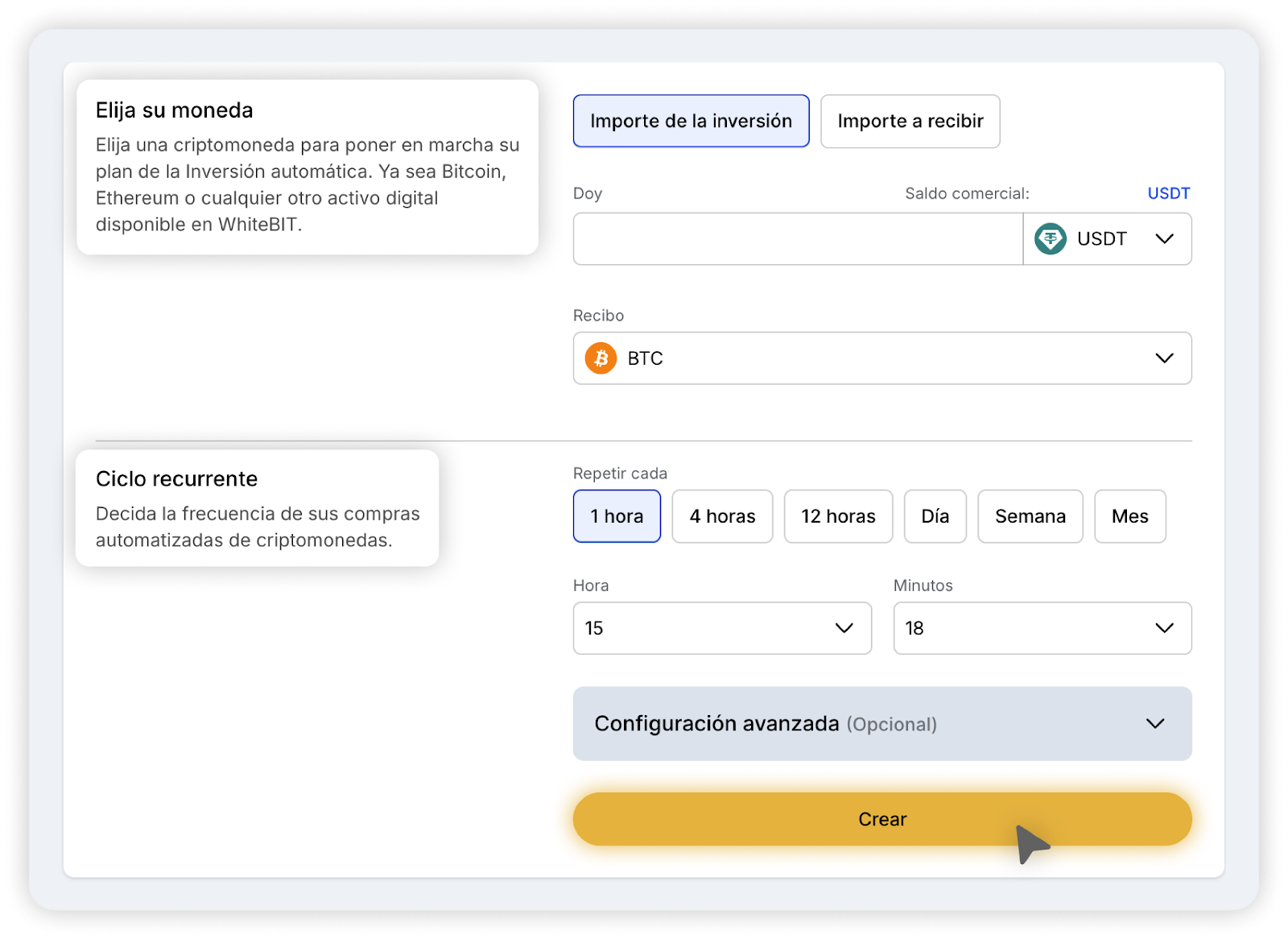Click the chevron arrow beside USDT
This screenshot has height=939, width=1288.
click(1164, 239)
